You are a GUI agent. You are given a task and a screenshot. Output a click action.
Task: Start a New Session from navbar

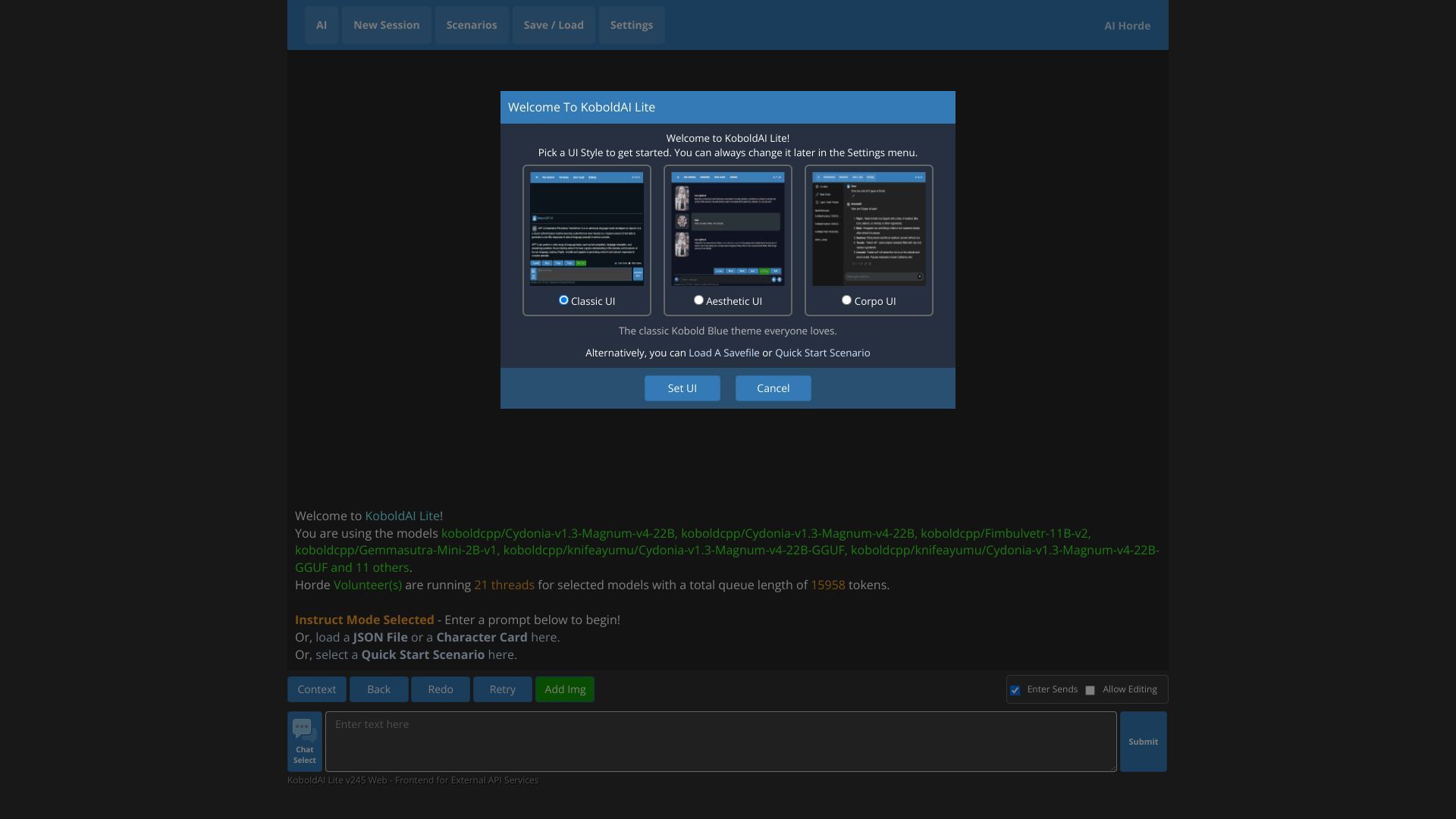click(386, 25)
